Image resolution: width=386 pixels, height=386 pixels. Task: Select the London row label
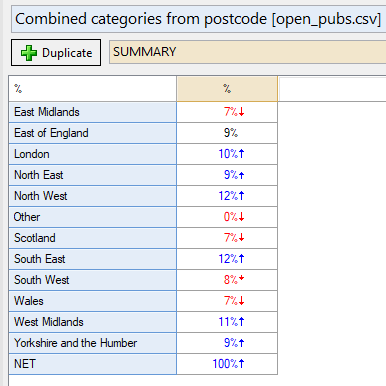pos(93,154)
